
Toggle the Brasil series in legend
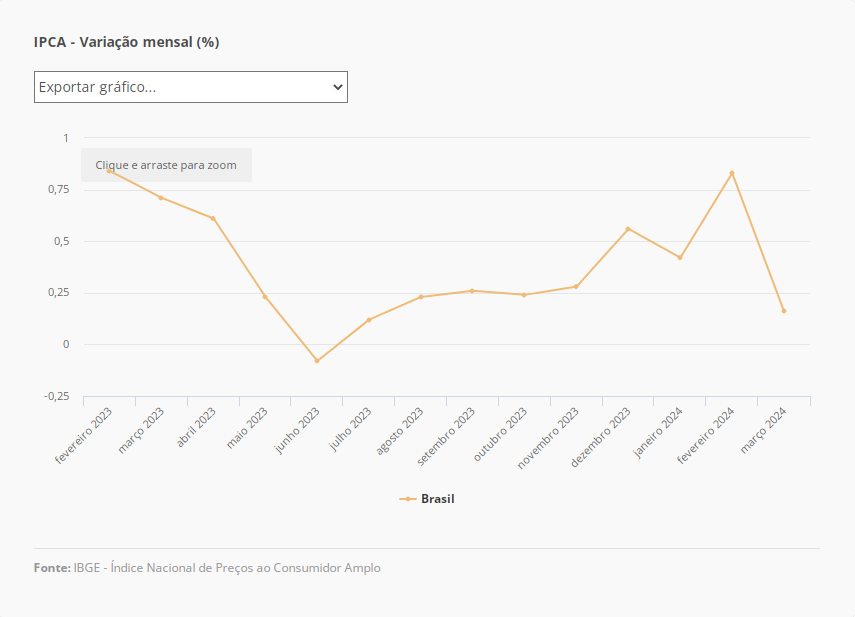437,498
